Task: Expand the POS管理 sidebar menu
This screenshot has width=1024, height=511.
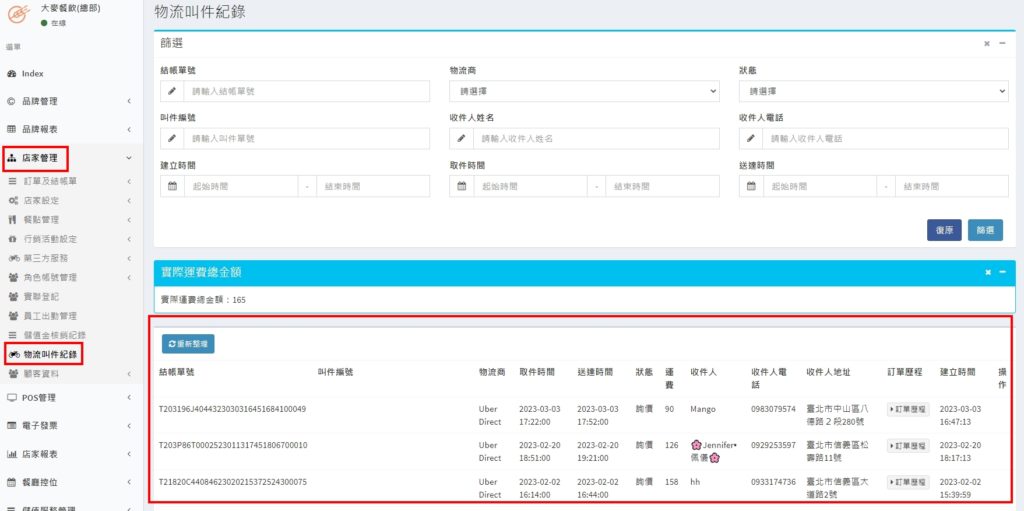Action: pyautogui.click(x=68, y=397)
